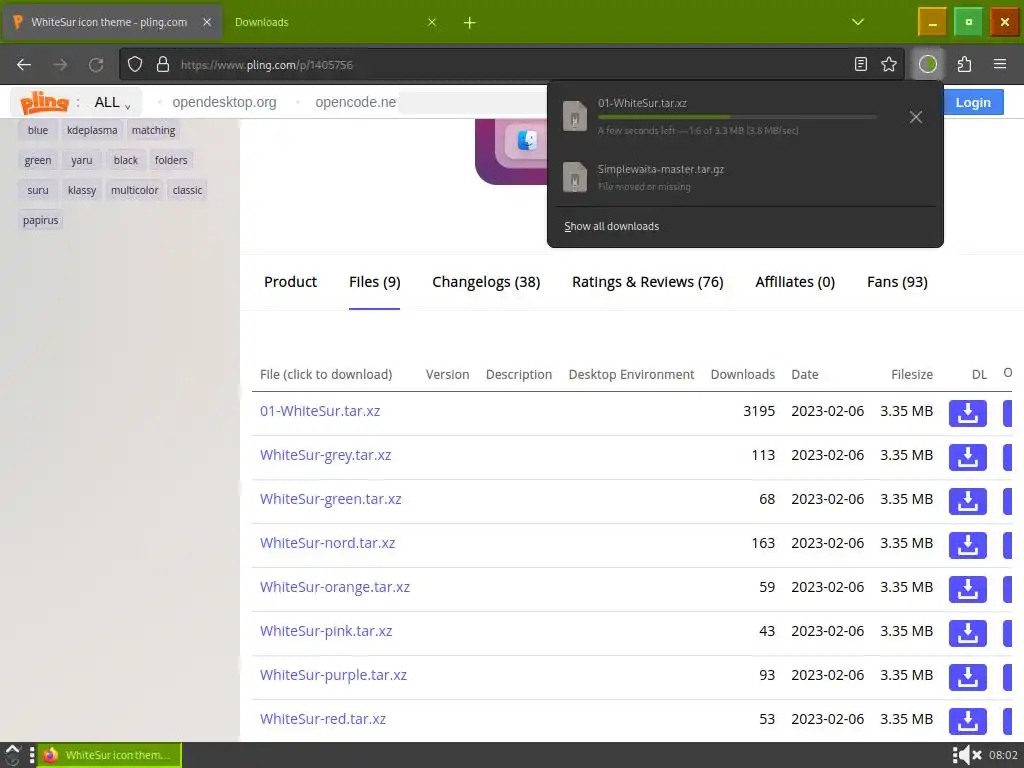This screenshot has height=768, width=1024.
Task: Click the 01-WhiteSur.tar.xz file icon in downloads panel
Action: (575, 116)
